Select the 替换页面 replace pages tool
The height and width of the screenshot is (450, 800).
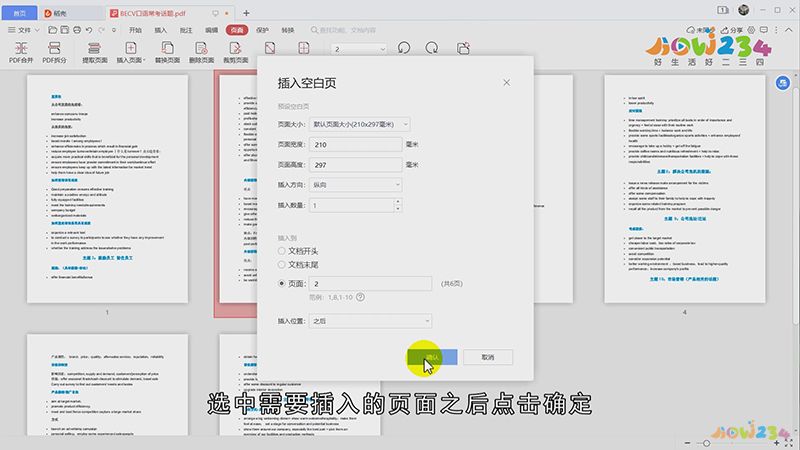167,53
